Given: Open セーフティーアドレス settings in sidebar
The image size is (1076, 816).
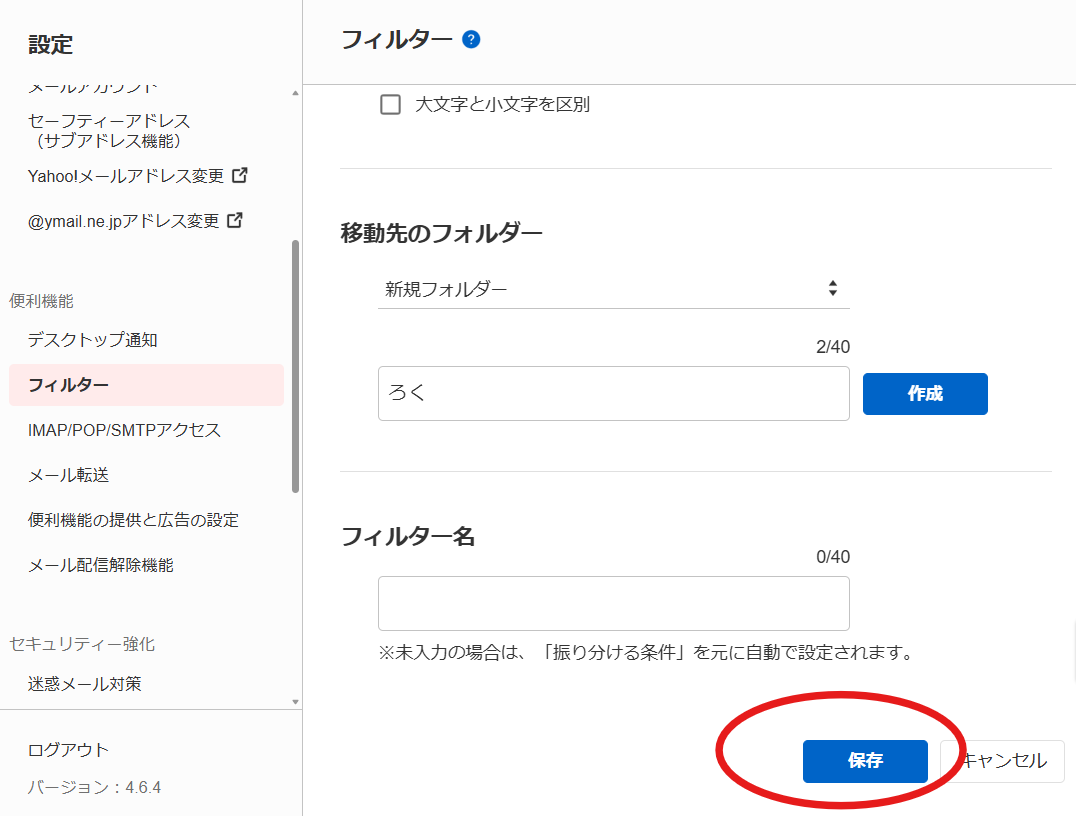Looking at the screenshot, I should (108, 130).
